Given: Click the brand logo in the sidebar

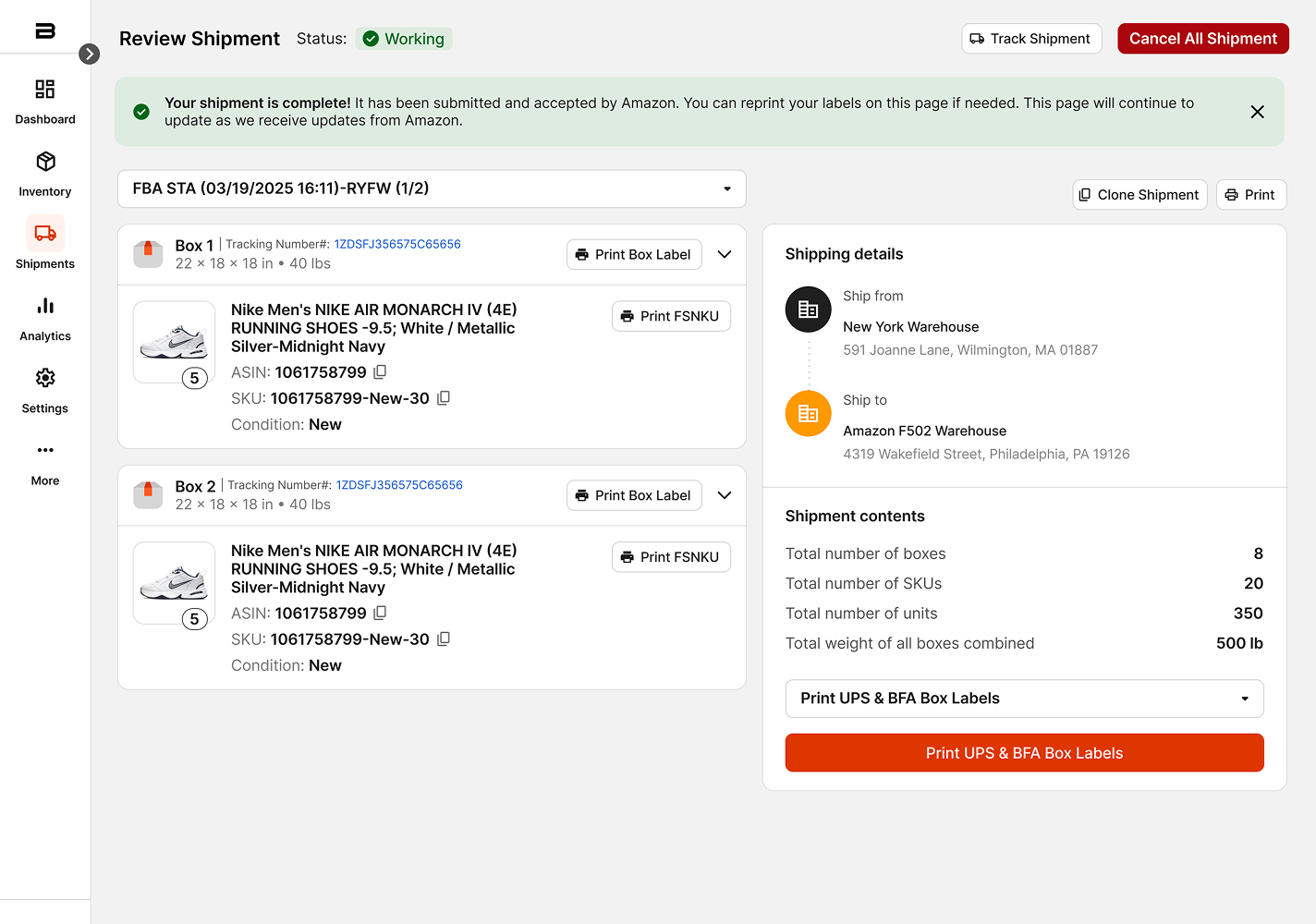Looking at the screenshot, I should pos(45,30).
